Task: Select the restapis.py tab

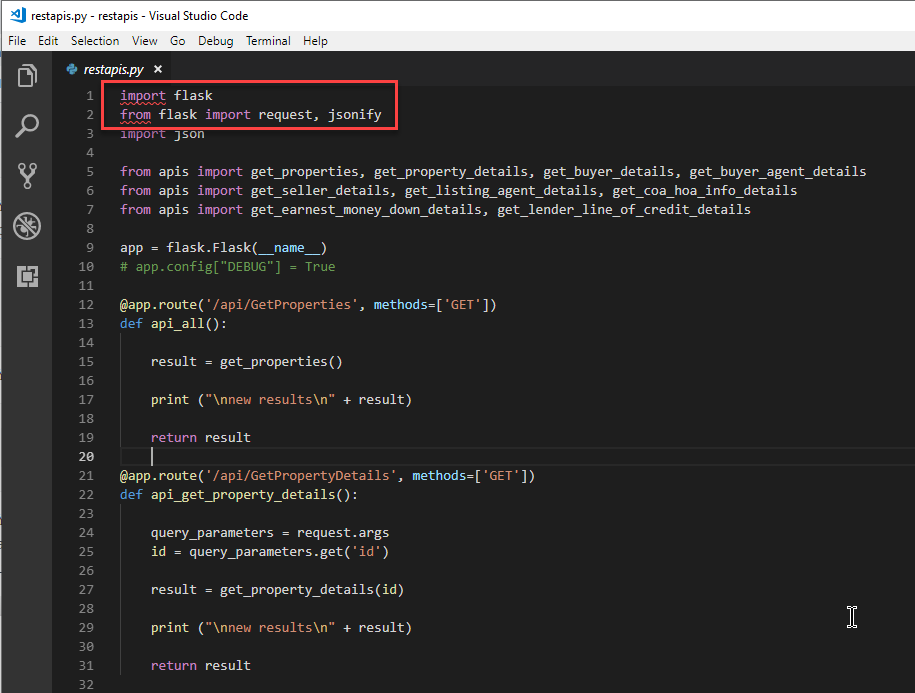Action: pyautogui.click(x=114, y=69)
